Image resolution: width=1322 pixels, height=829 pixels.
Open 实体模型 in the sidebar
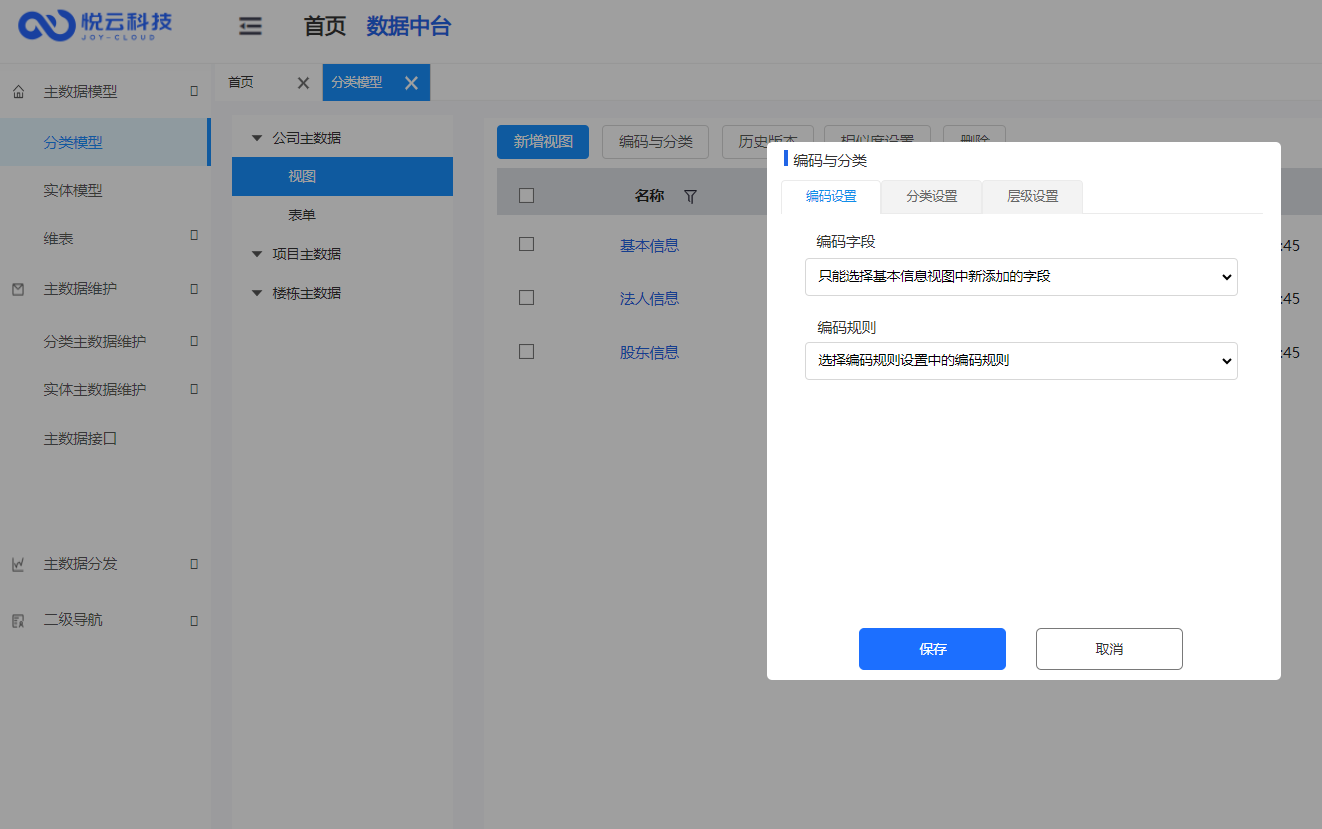pos(73,190)
